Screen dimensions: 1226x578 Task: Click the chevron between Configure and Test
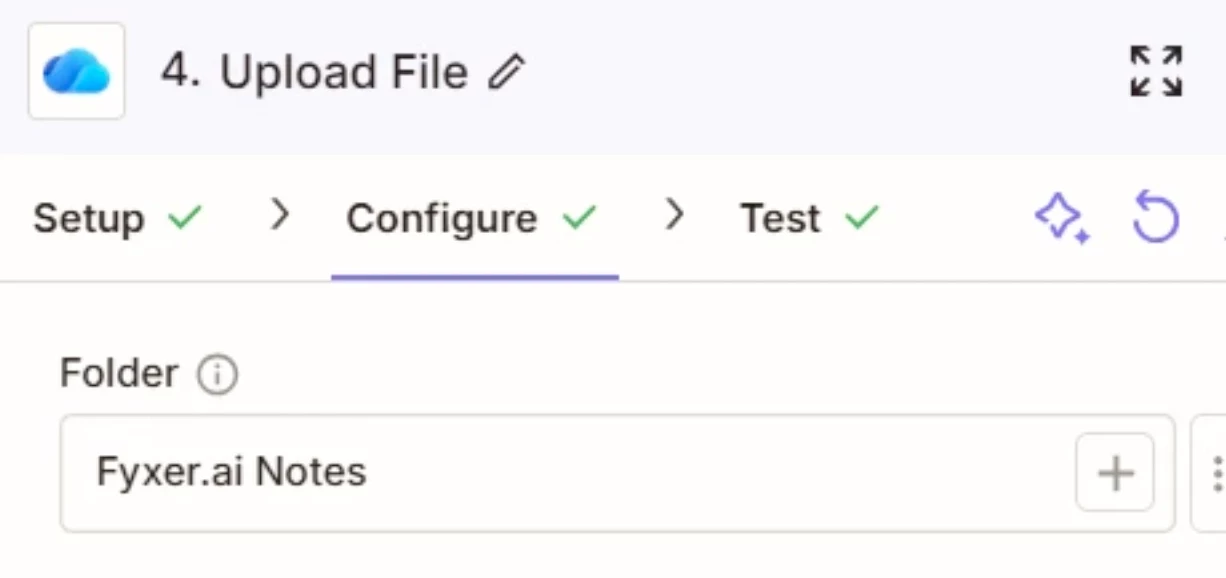click(x=676, y=214)
